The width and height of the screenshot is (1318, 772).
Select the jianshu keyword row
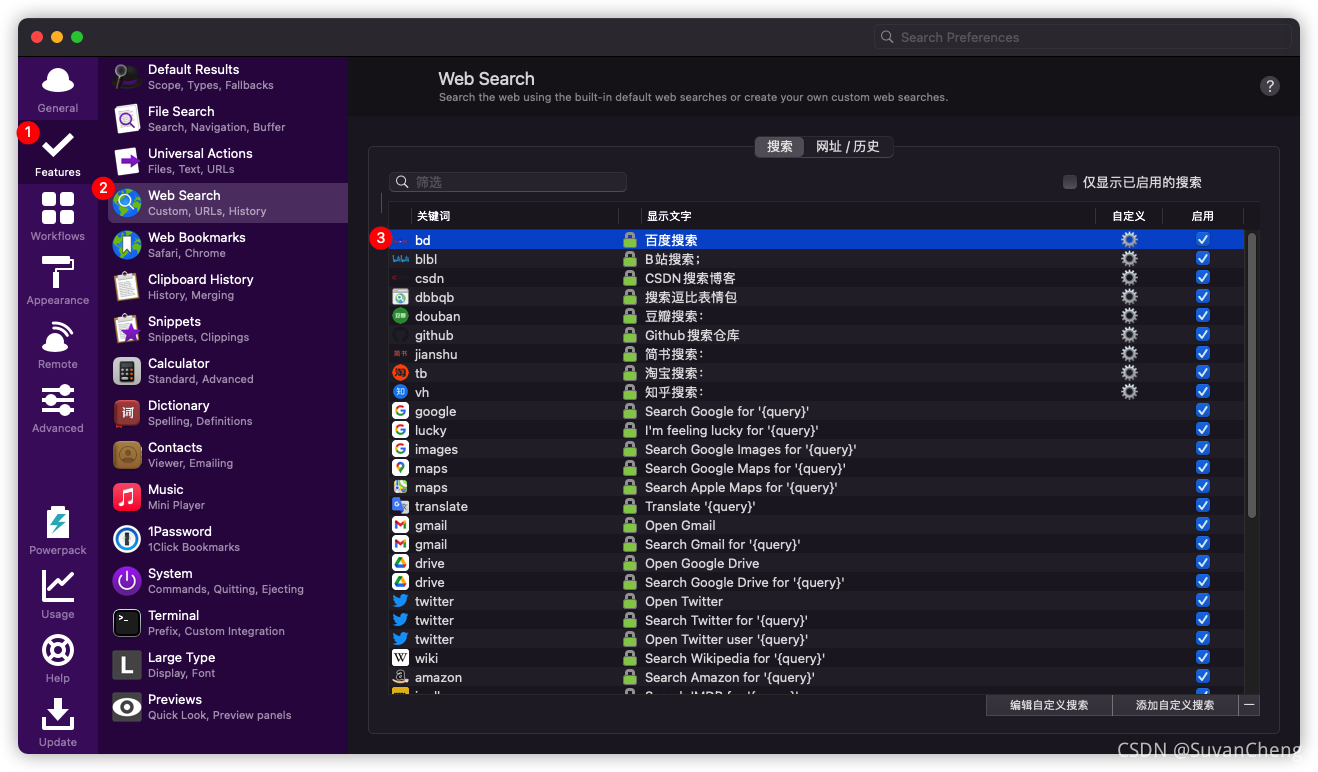click(x=817, y=354)
